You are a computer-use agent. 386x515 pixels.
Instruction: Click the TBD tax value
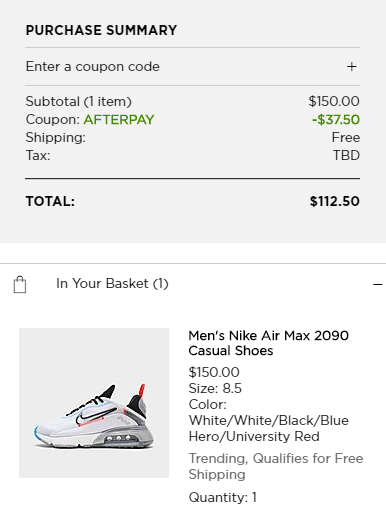point(346,155)
